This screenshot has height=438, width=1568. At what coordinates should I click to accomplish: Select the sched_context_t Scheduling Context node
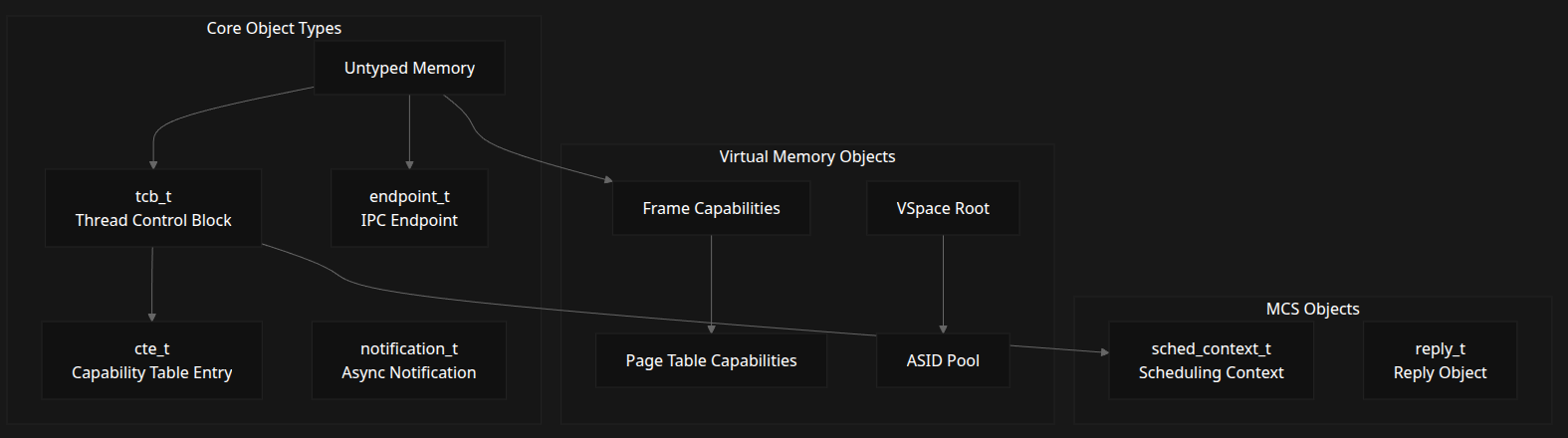[x=1211, y=360]
